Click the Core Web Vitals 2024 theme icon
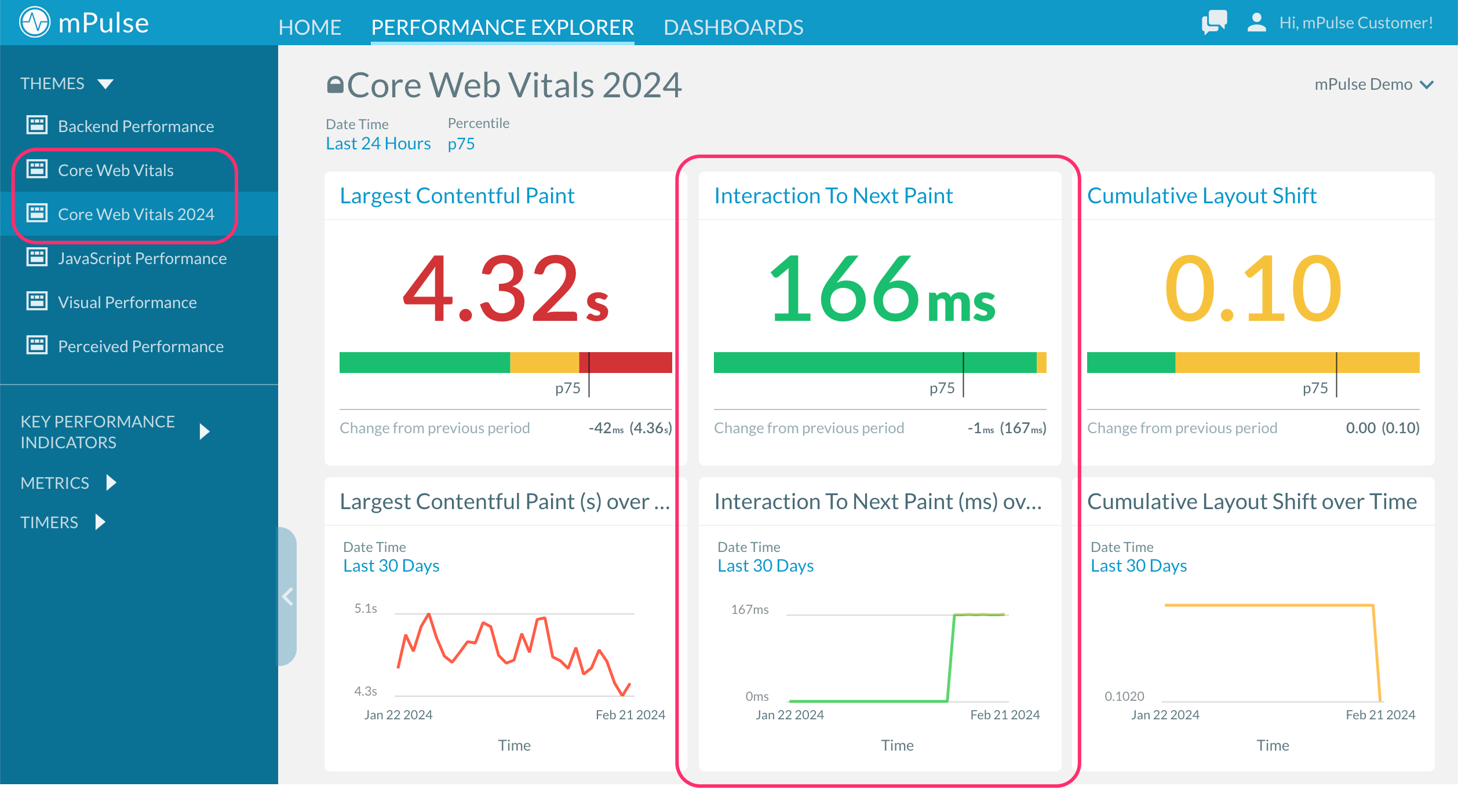1458x812 pixels. click(x=37, y=213)
